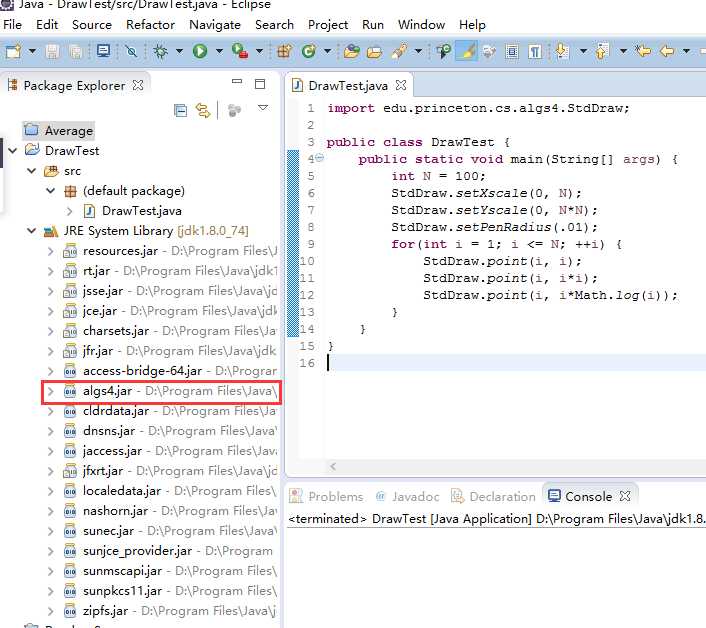Click the New Java Class icon
Screen dimensions: 706x628
[x=309, y=50]
